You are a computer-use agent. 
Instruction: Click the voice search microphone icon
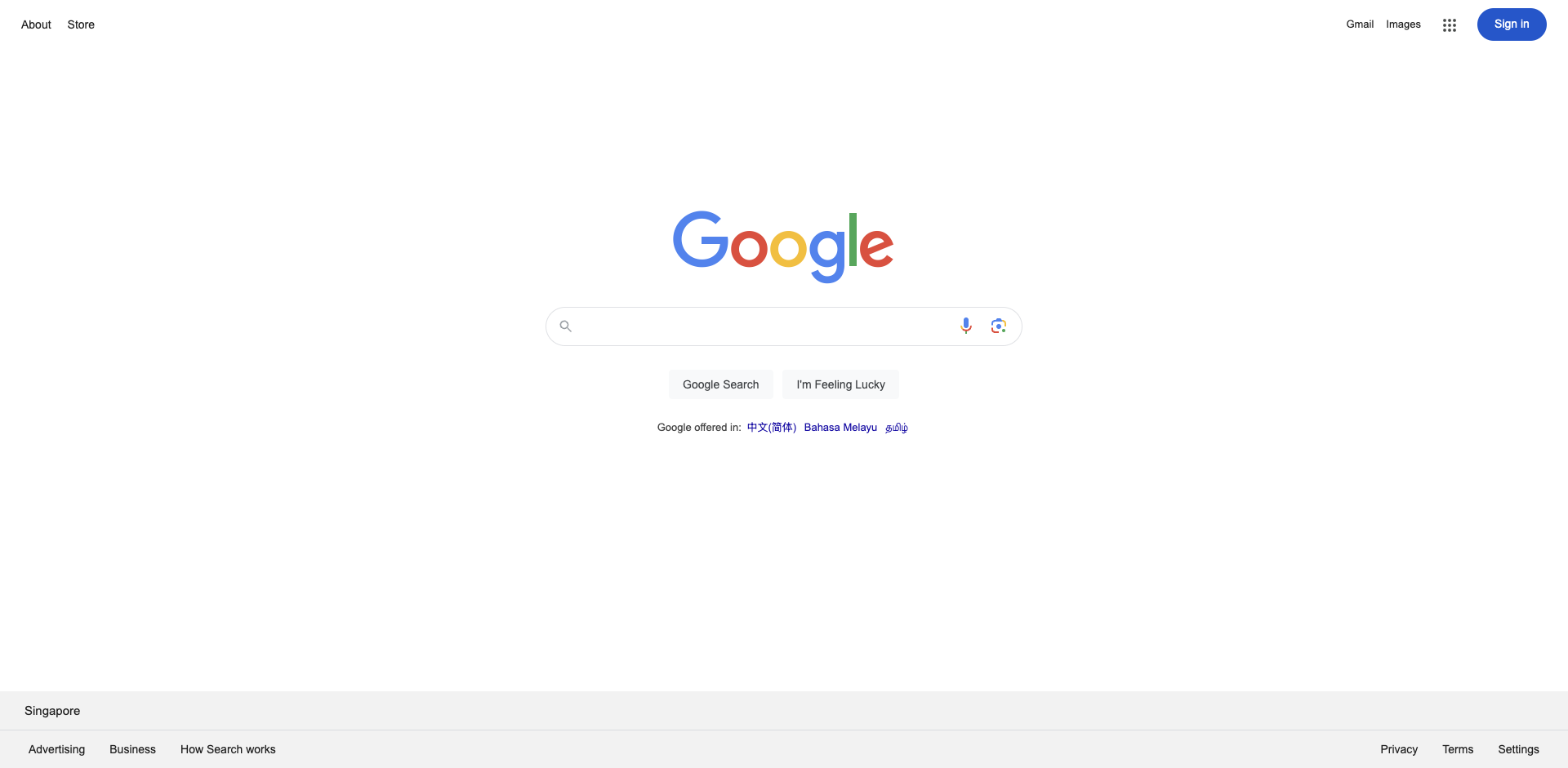tap(966, 326)
